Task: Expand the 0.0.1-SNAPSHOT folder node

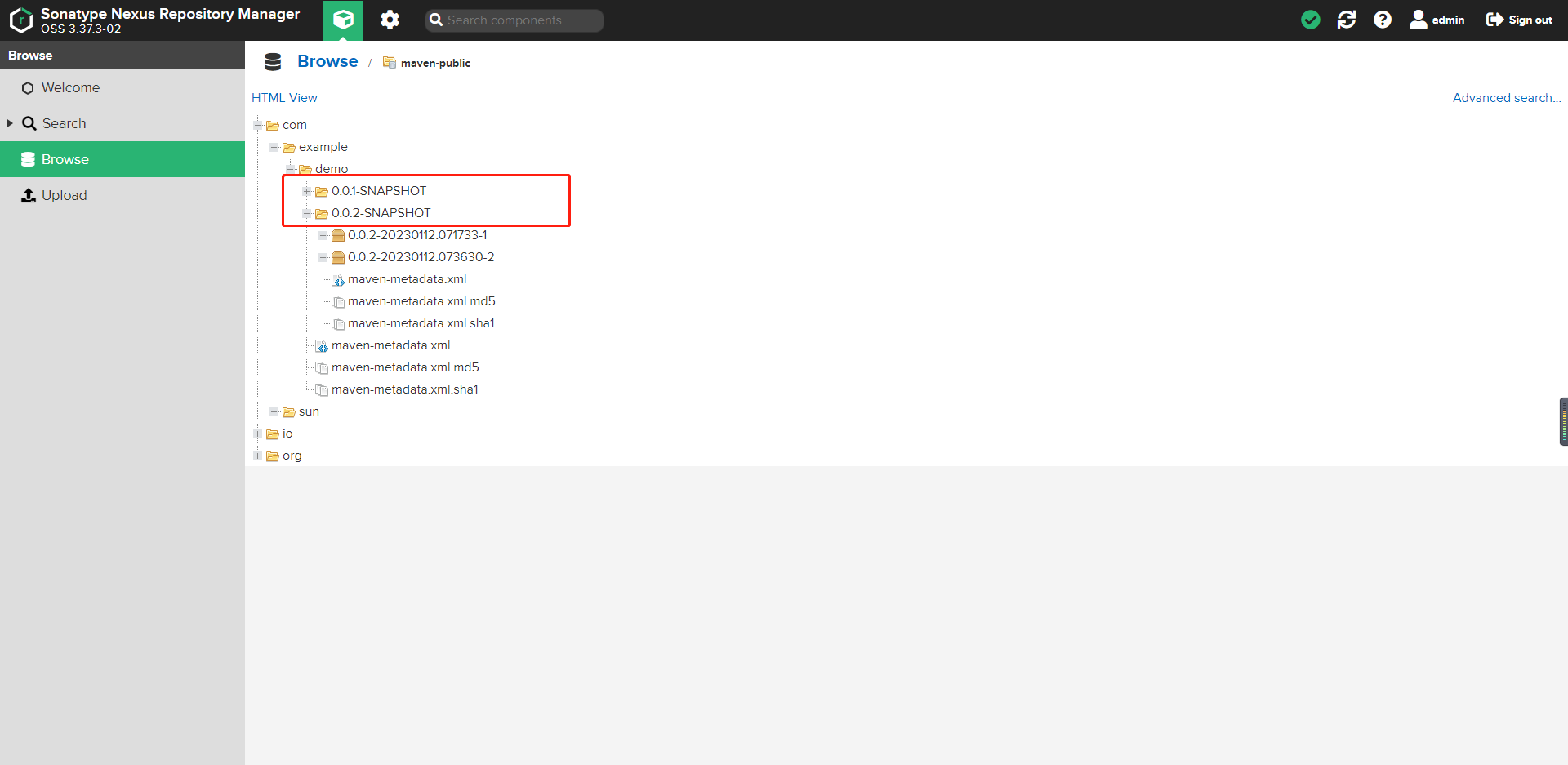Action: coord(307,191)
